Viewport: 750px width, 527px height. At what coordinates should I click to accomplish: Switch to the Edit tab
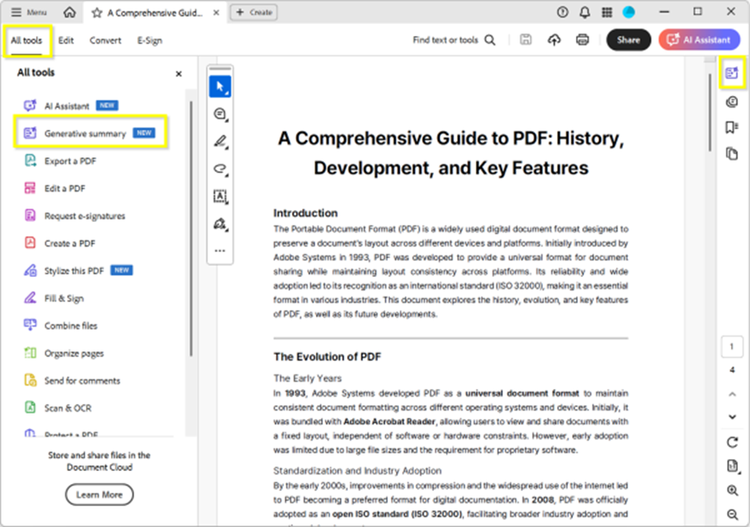(x=66, y=40)
